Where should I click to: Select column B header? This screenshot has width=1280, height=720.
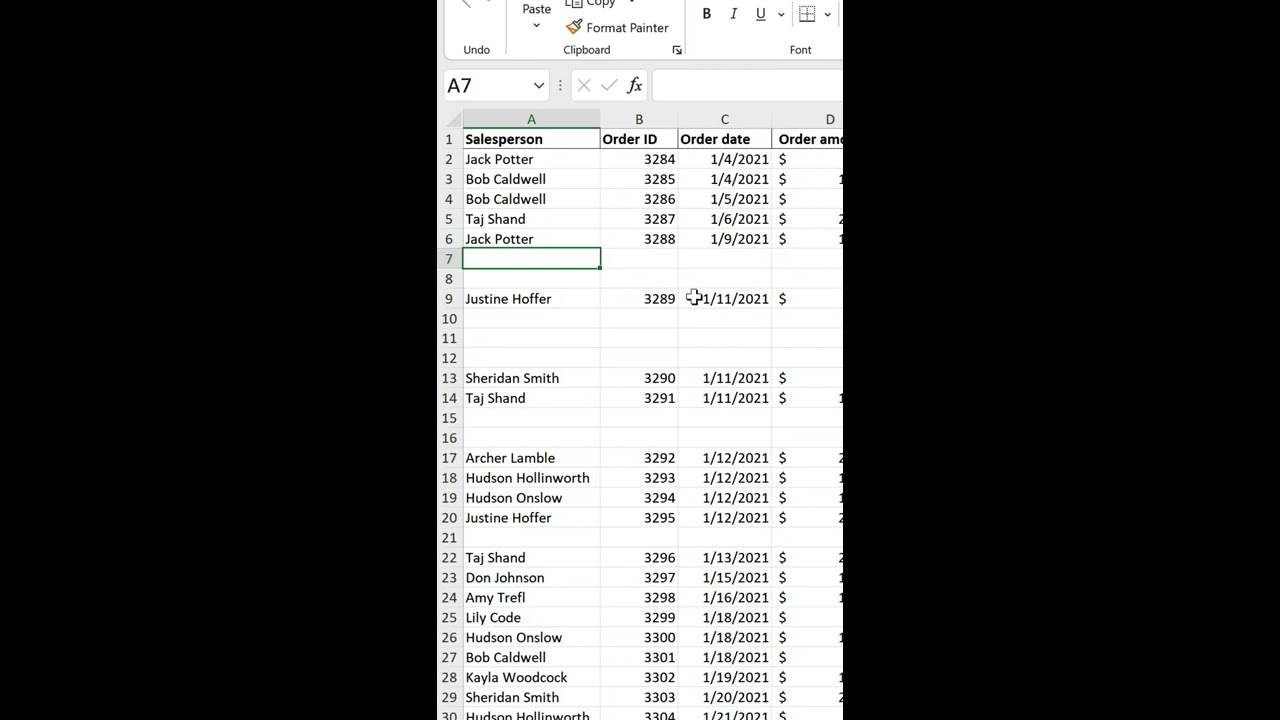coord(639,120)
